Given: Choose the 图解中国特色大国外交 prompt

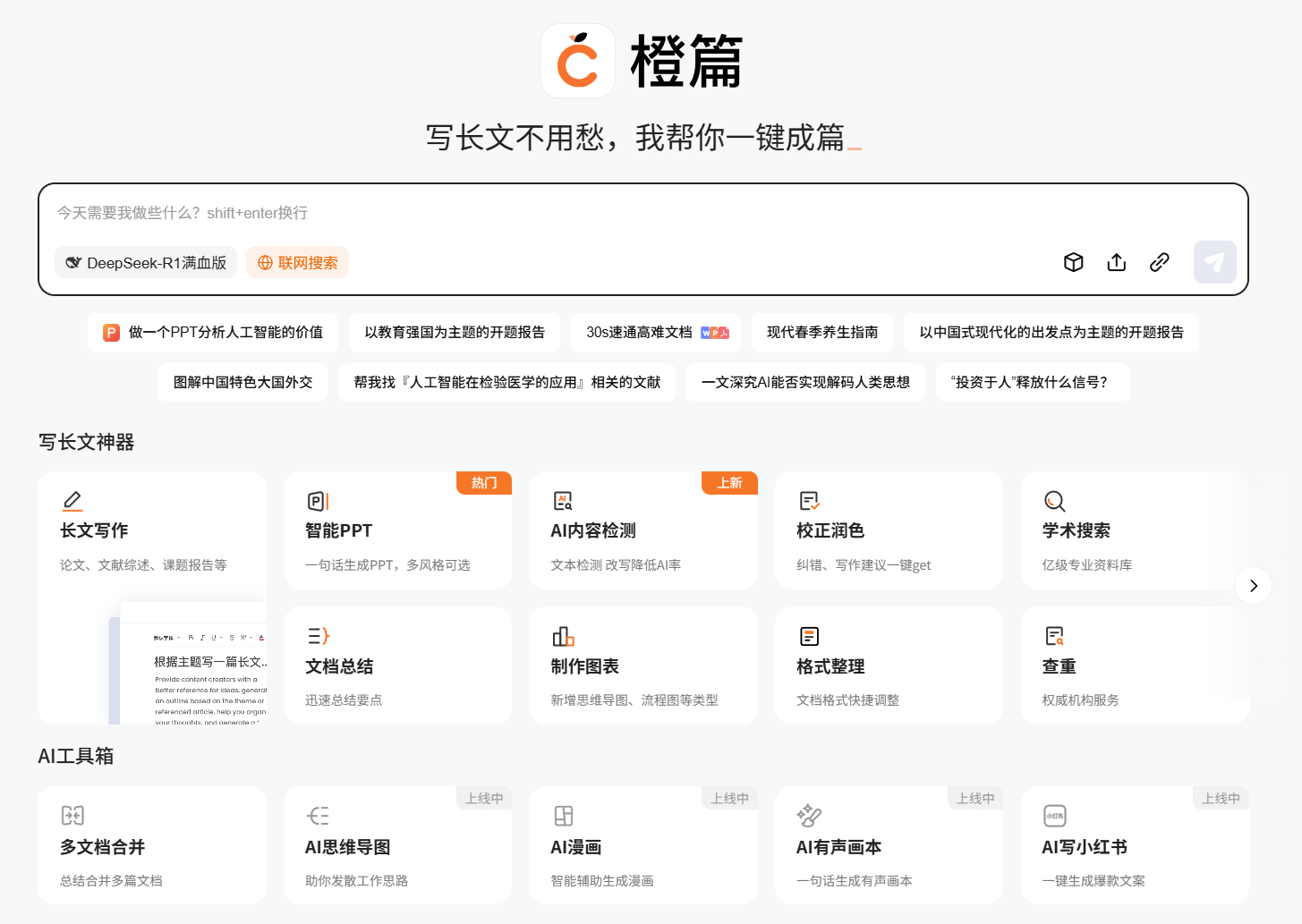Looking at the screenshot, I should click(243, 382).
